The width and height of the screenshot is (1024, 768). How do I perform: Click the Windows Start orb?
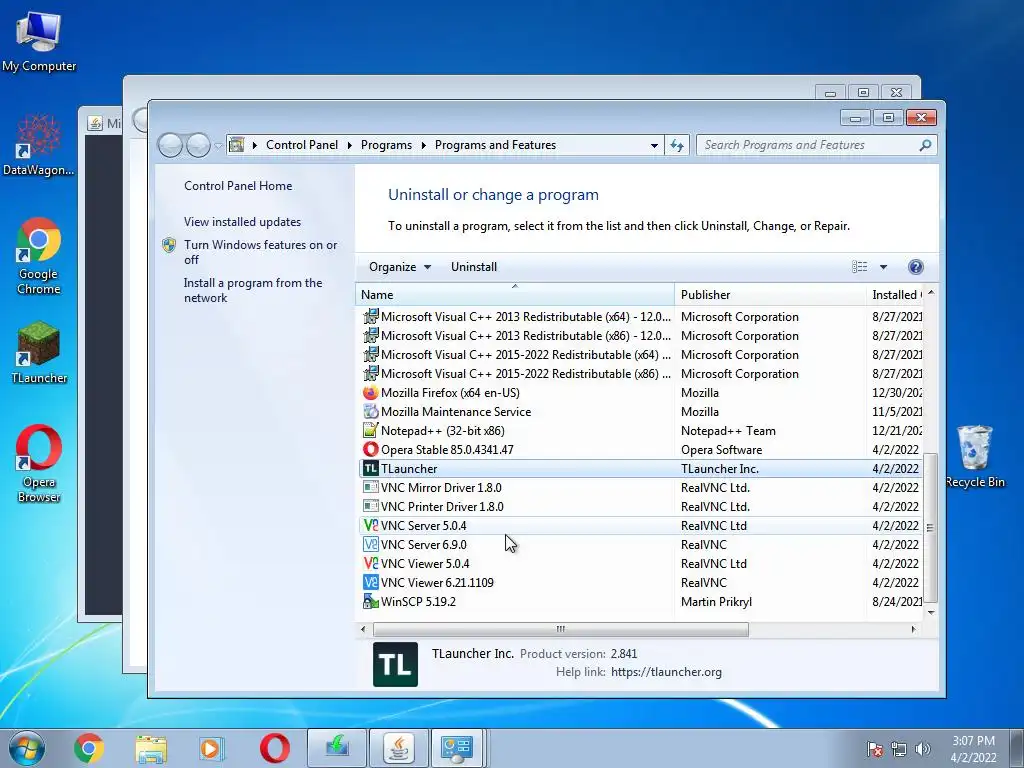(x=27, y=748)
